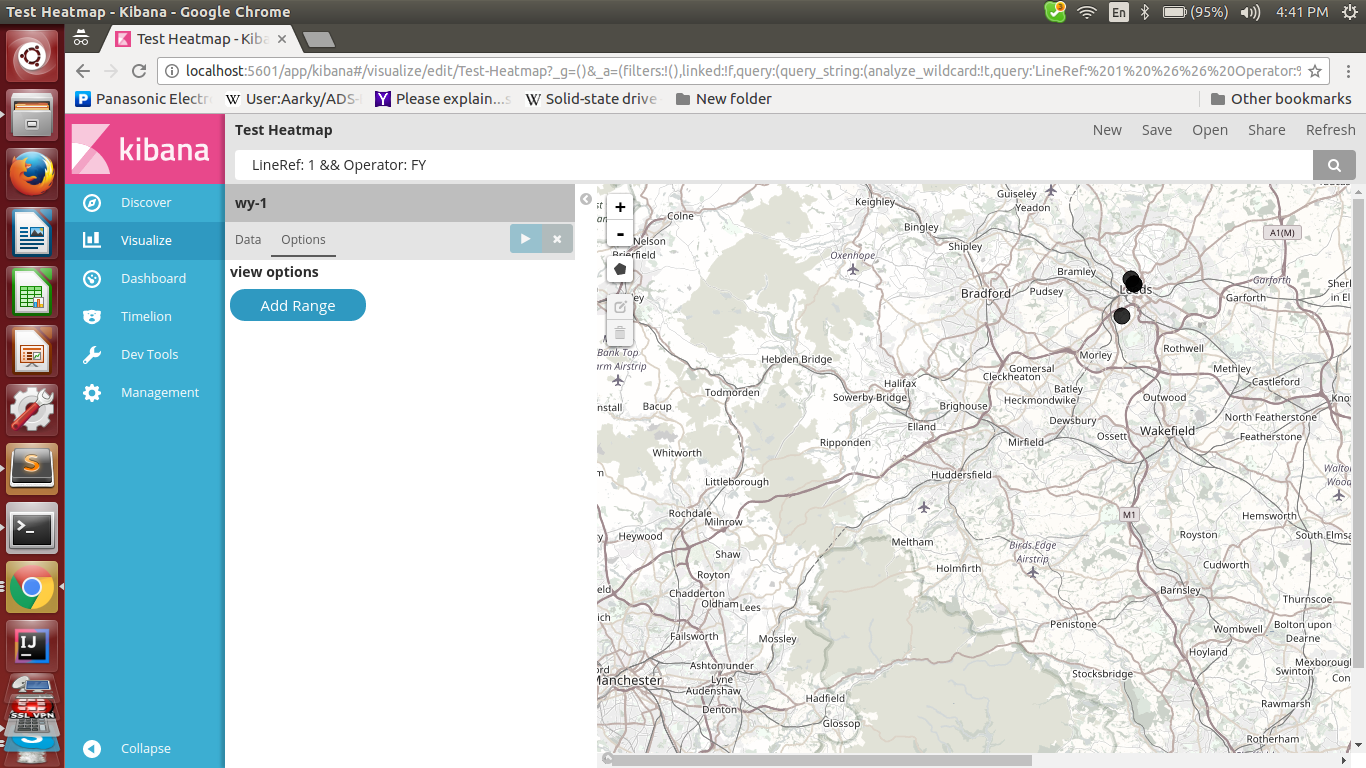Screen dimensions: 1366x768
Task: Discard changes with the X button
Action: click(x=557, y=239)
